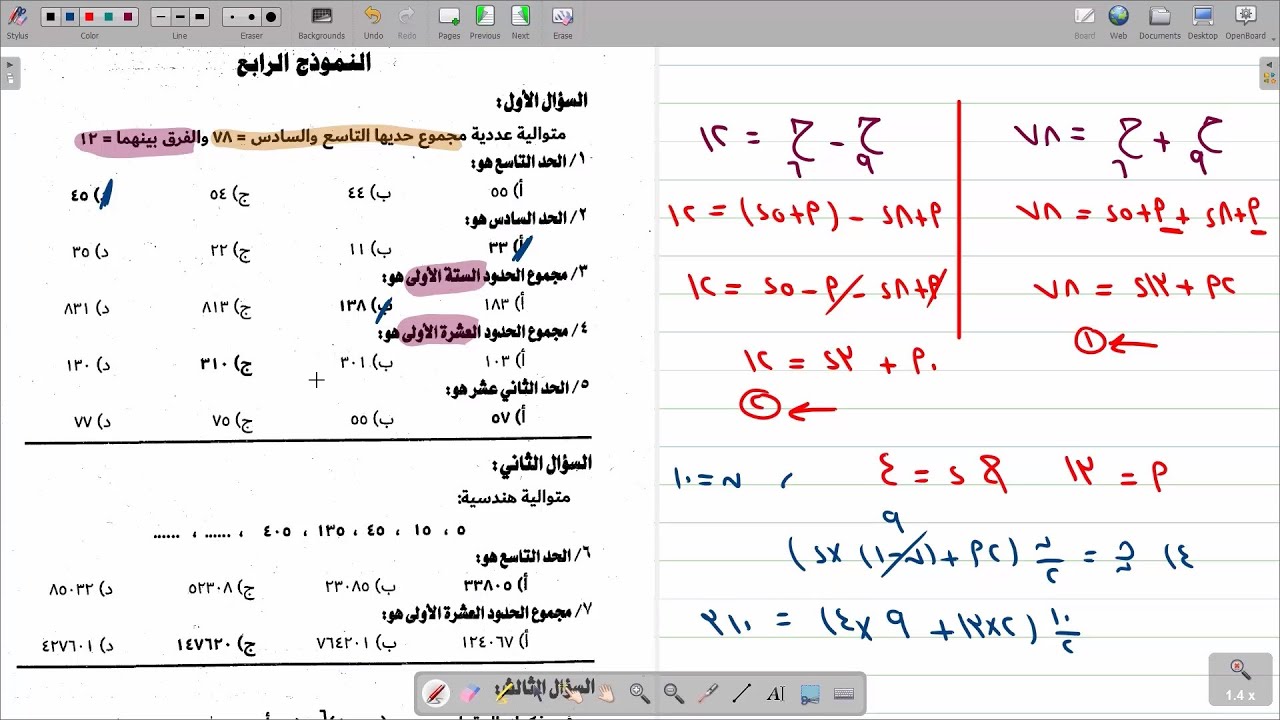The image size is (1280, 720).
Task: Select the Text tool
Action: [776, 693]
